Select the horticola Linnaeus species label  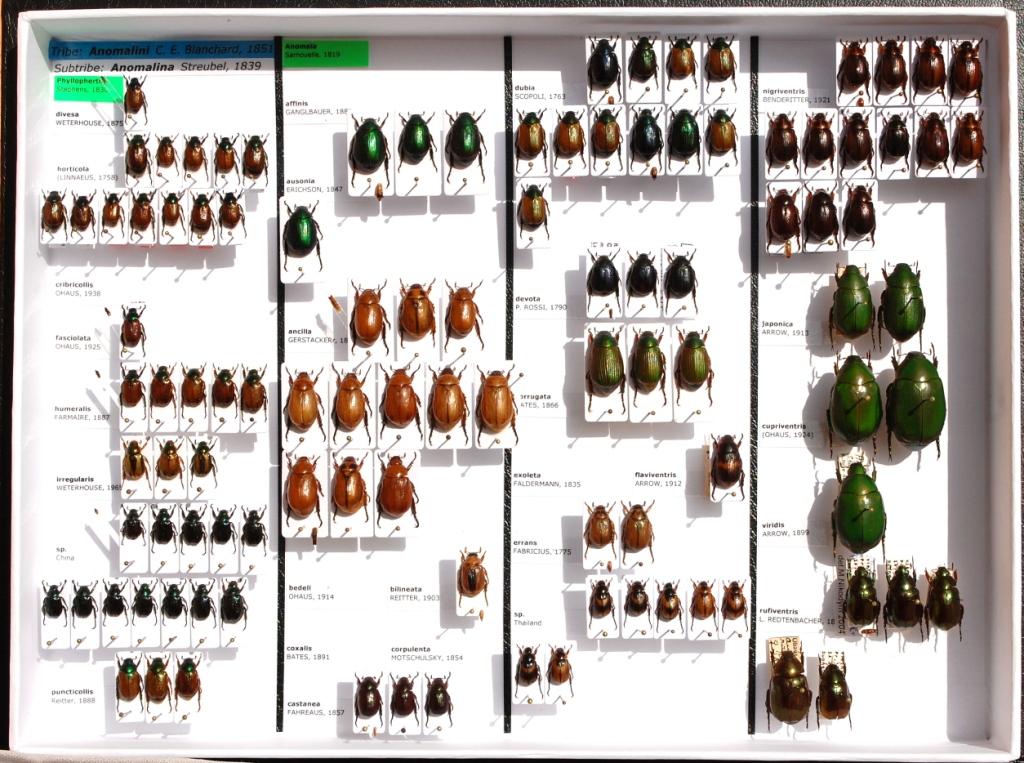87,173
